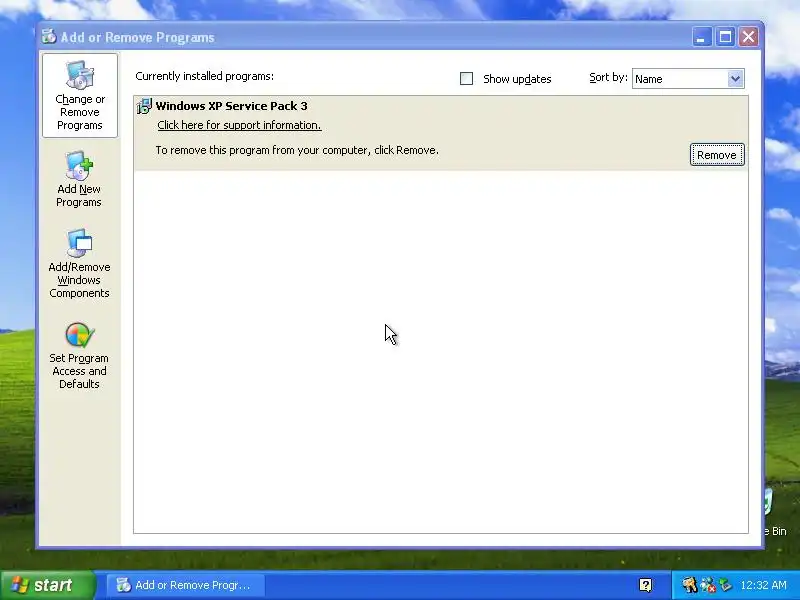The image size is (800, 600).
Task: Click the Currently installed programs label
Action: pos(205,76)
